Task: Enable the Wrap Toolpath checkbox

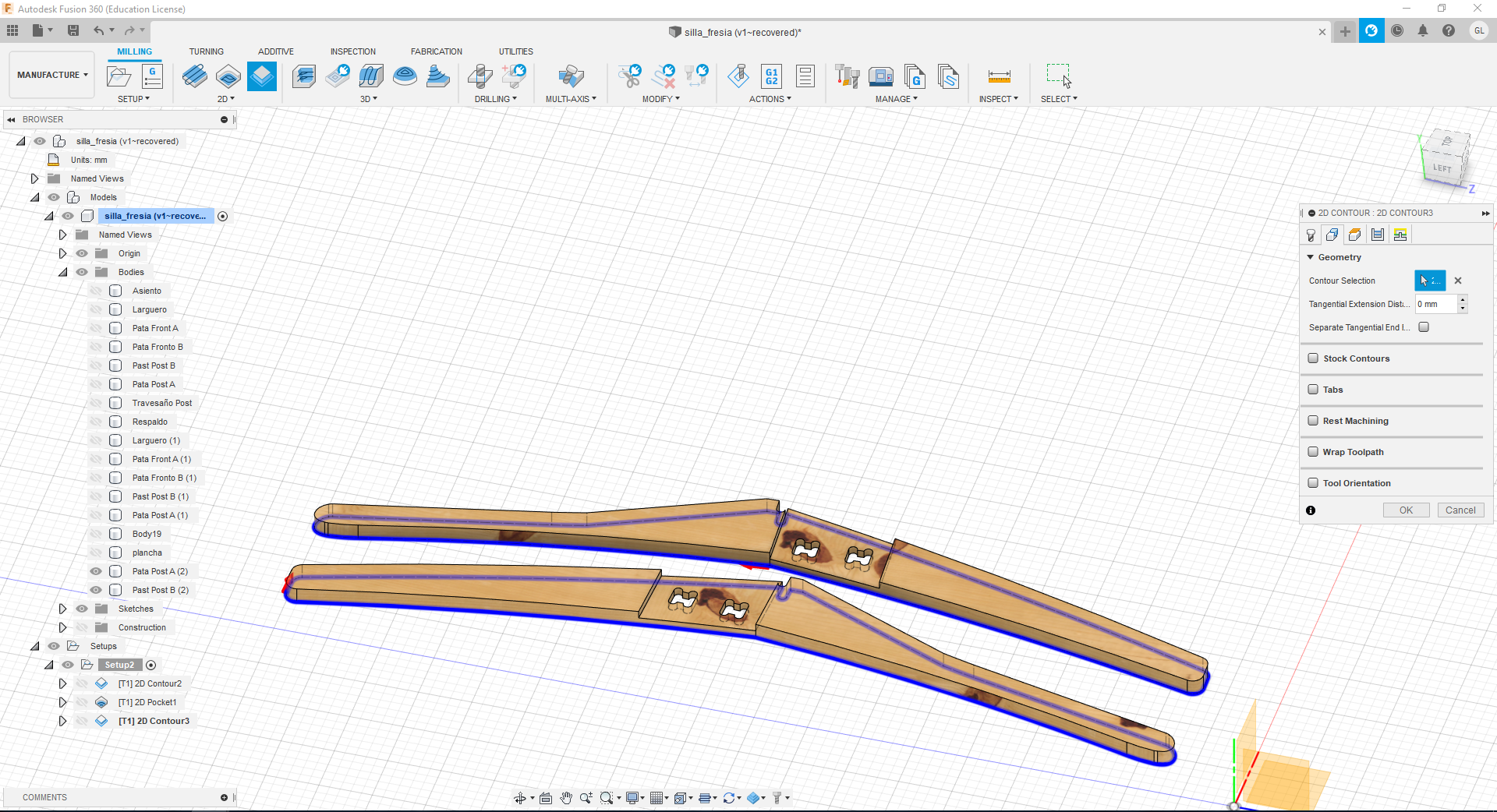Action: coord(1313,452)
